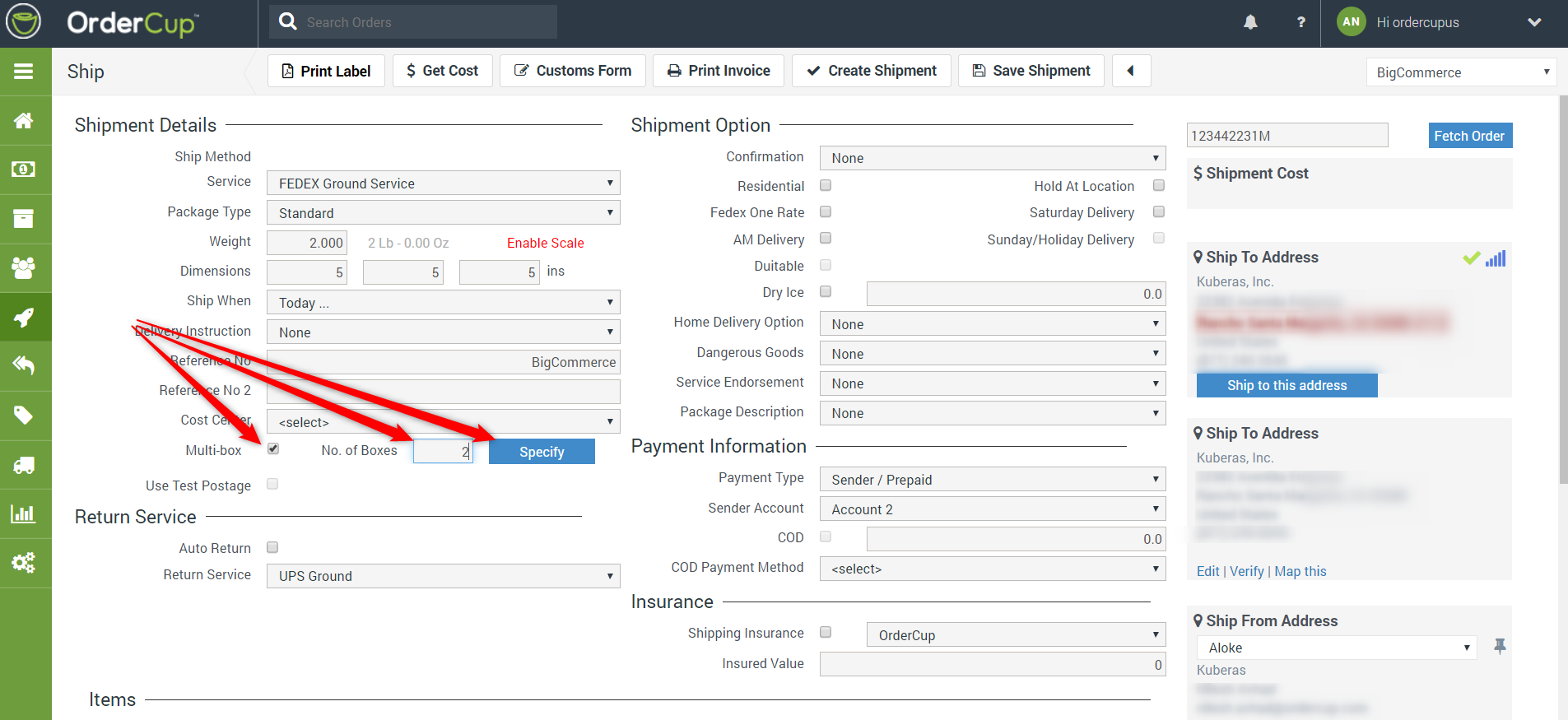Open Return Service UPS Ground dropdown
The height and width of the screenshot is (720, 1568).
click(x=444, y=575)
